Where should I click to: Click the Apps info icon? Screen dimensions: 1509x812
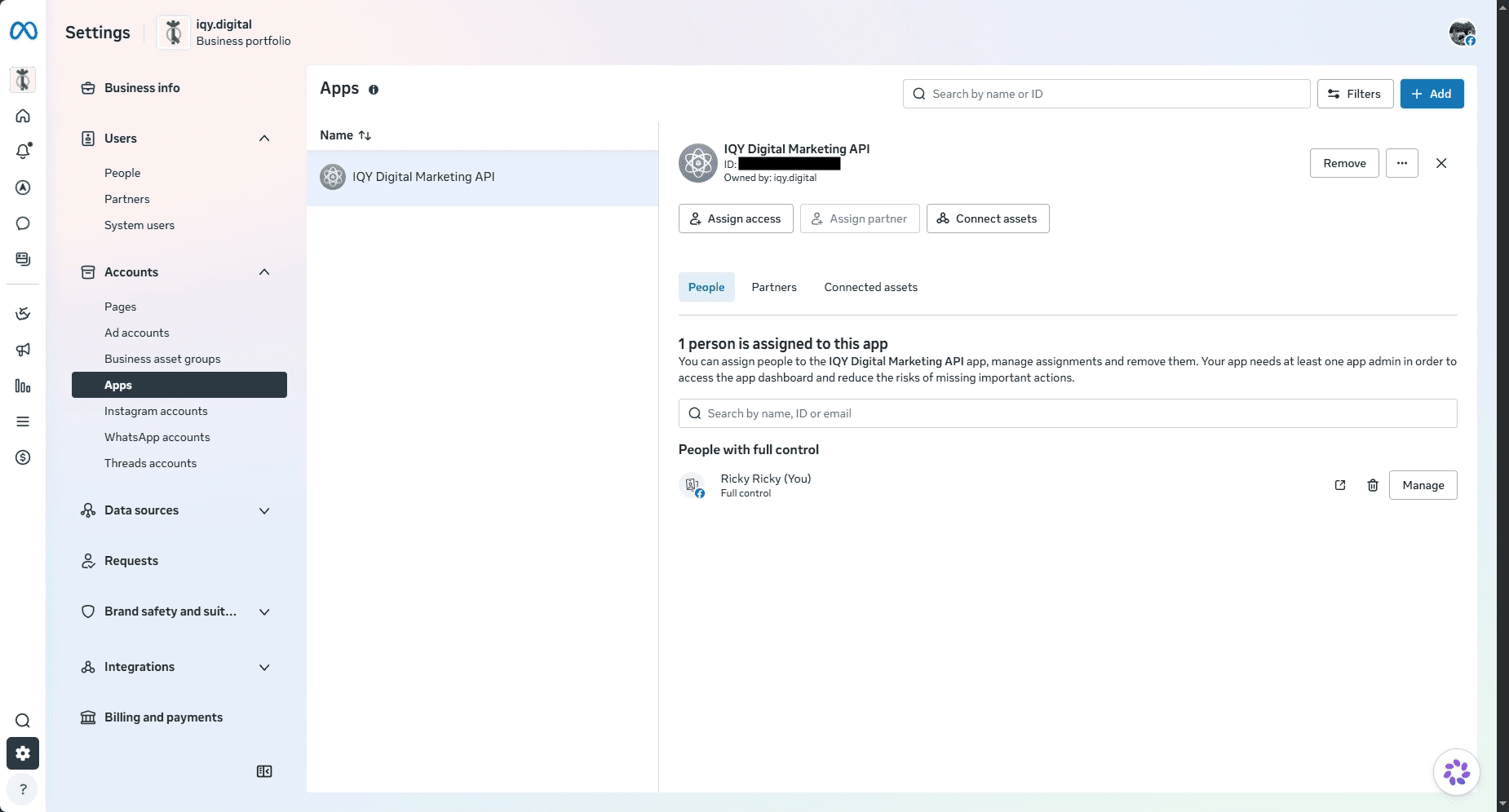374,90
